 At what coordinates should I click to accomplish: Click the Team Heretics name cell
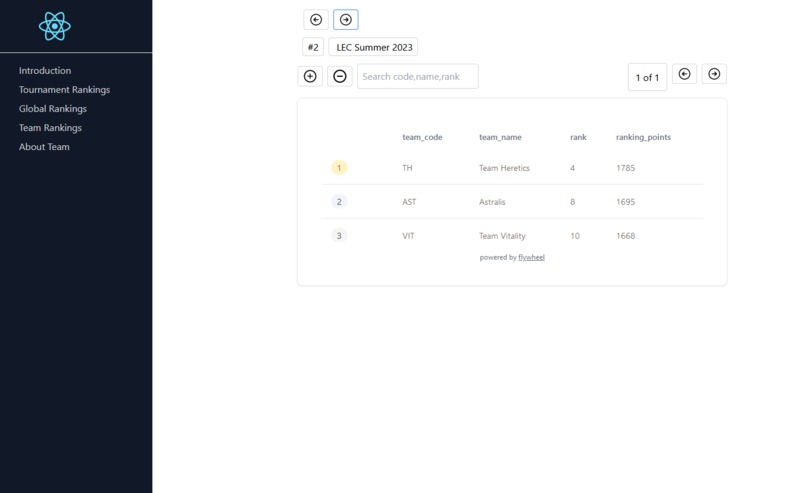pos(504,168)
